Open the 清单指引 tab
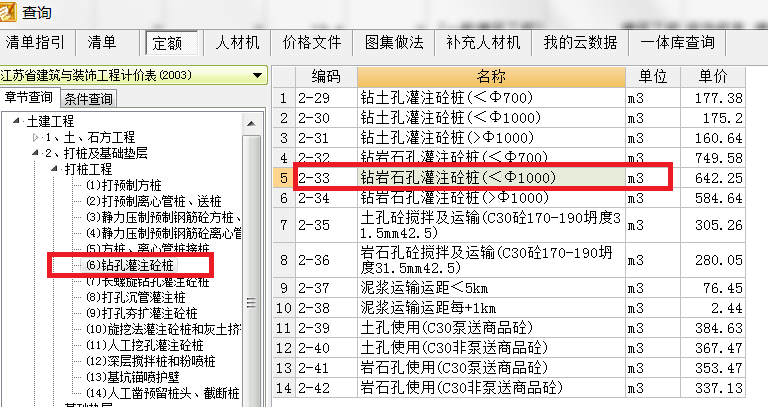Image resolution: width=768 pixels, height=407 pixels. point(35,43)
